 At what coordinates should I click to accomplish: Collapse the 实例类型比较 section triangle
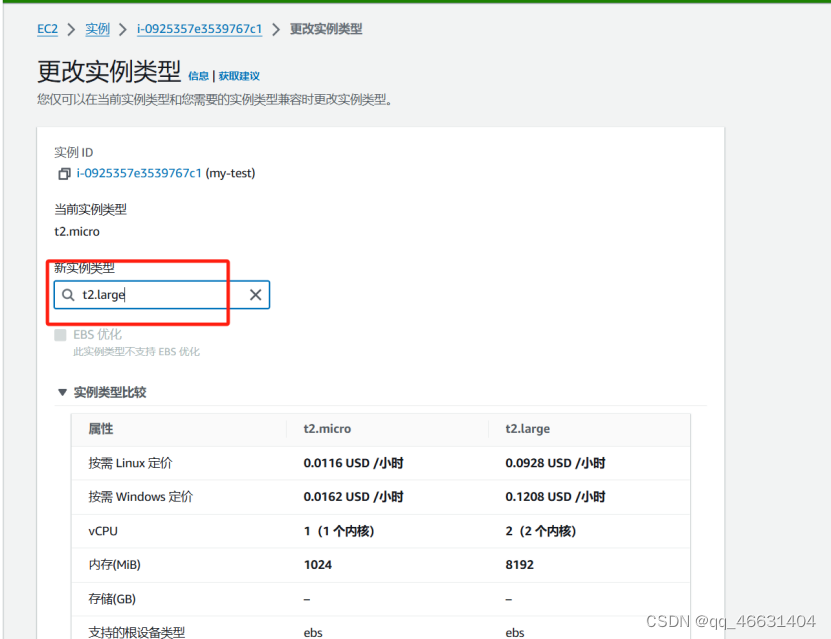pyautogui.click(x=62, y=393)
